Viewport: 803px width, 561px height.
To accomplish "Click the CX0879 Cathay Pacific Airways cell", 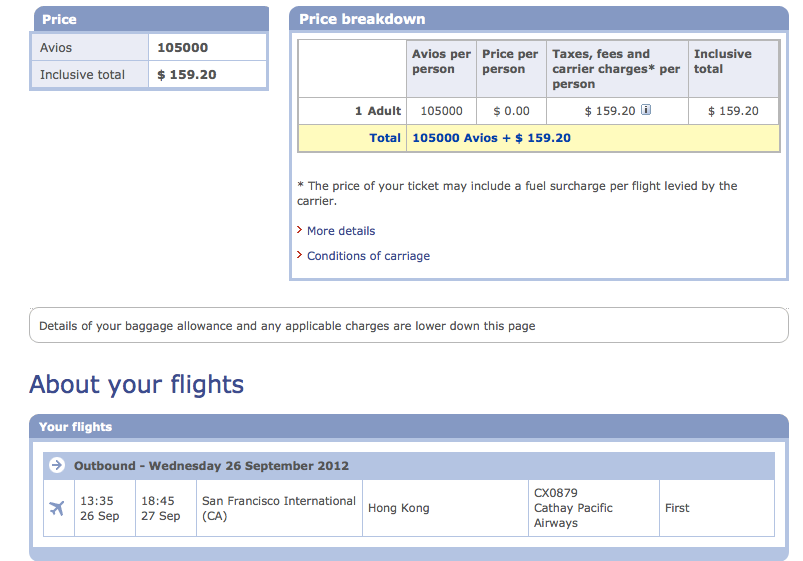I will tap(594, 508).
